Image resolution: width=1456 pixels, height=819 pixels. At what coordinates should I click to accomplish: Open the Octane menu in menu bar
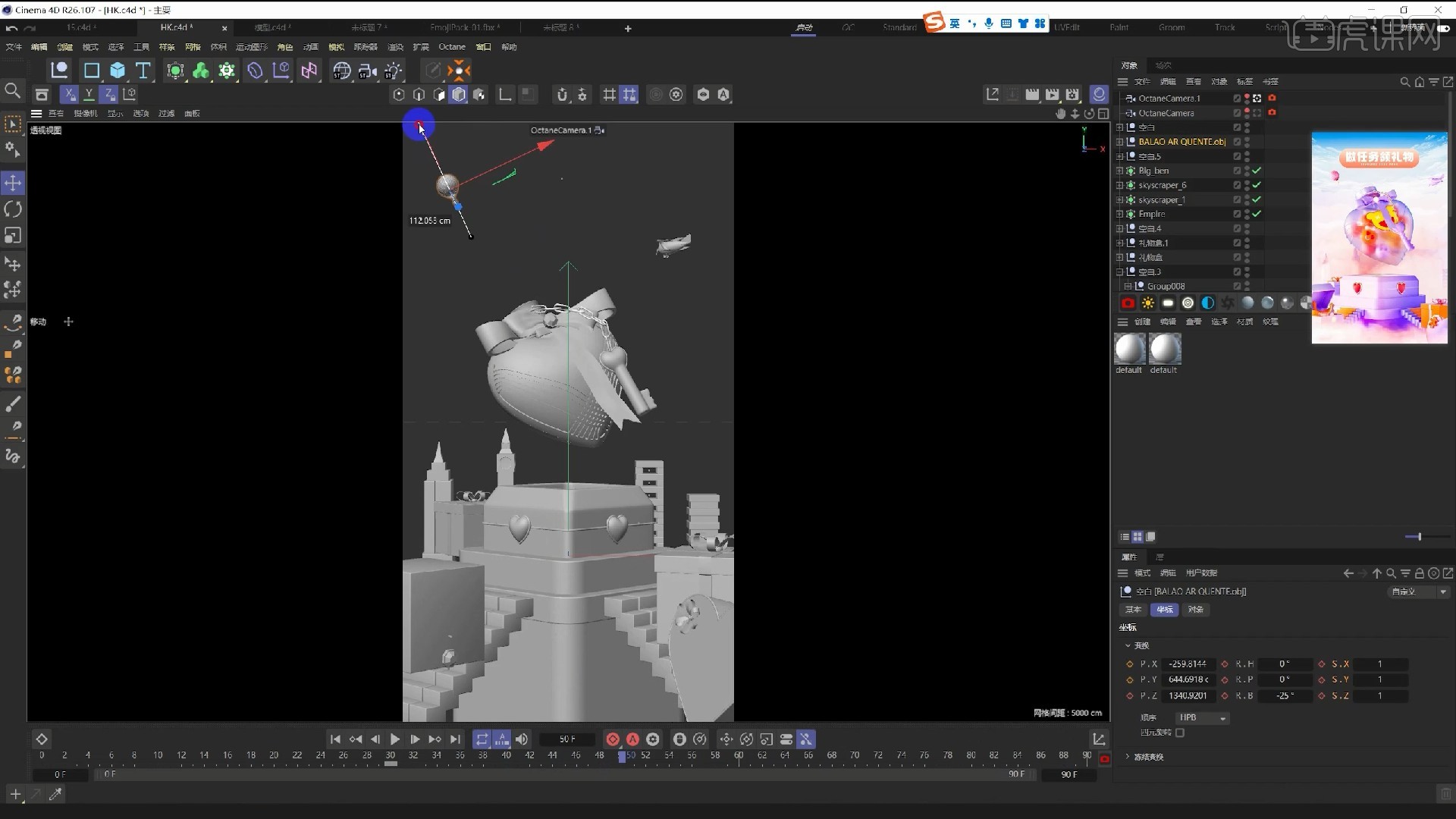pyautogui.click(x=452, y=46)
